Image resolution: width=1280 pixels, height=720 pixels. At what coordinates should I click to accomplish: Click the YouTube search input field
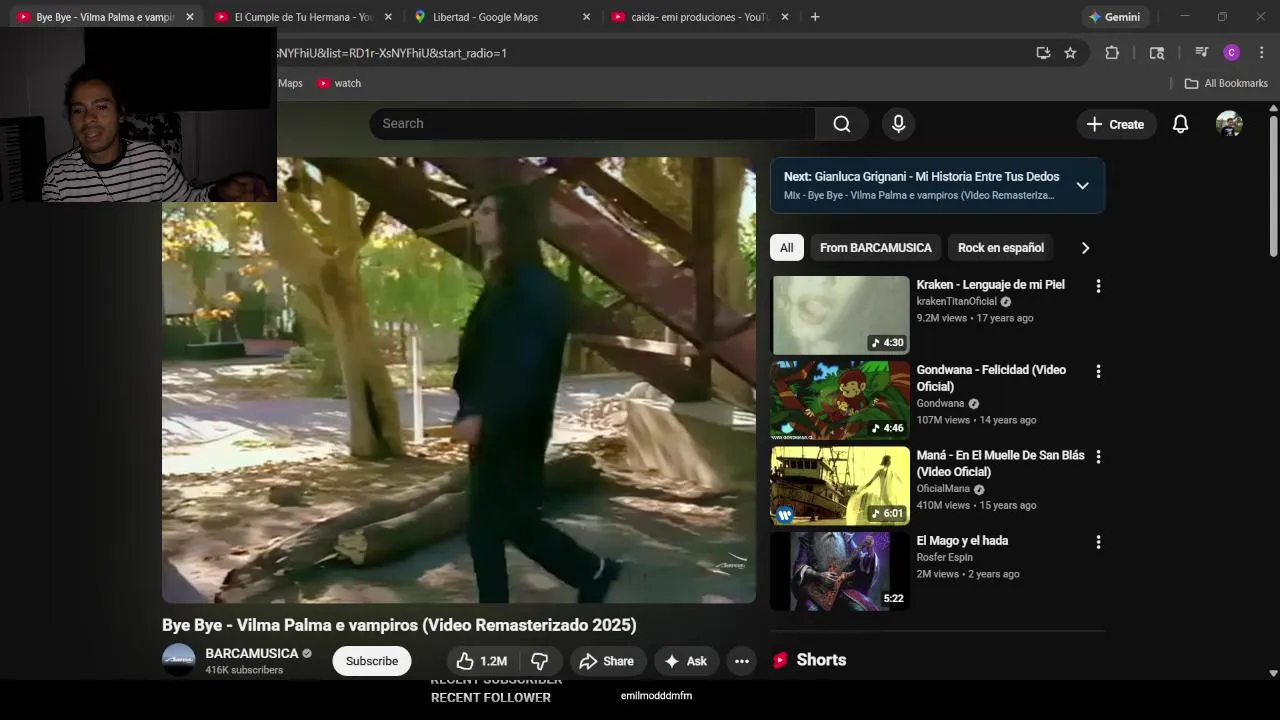pyautogui.click(x=592, y=124)
